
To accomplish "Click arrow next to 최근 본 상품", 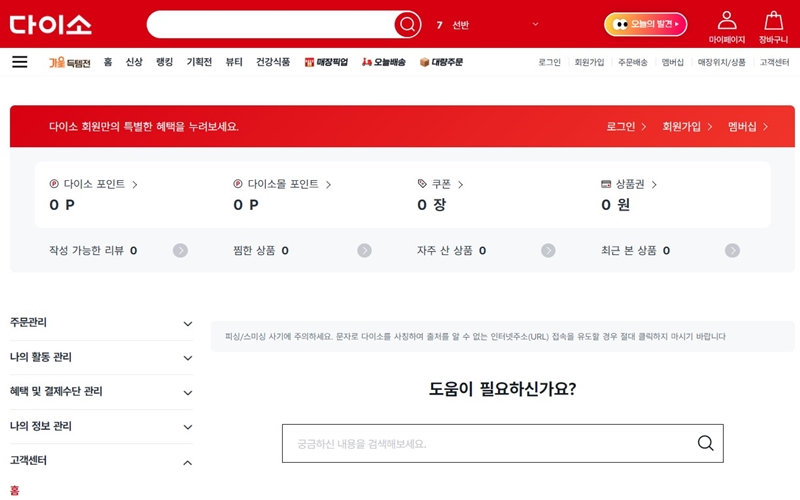I will [x=732, y=251].
